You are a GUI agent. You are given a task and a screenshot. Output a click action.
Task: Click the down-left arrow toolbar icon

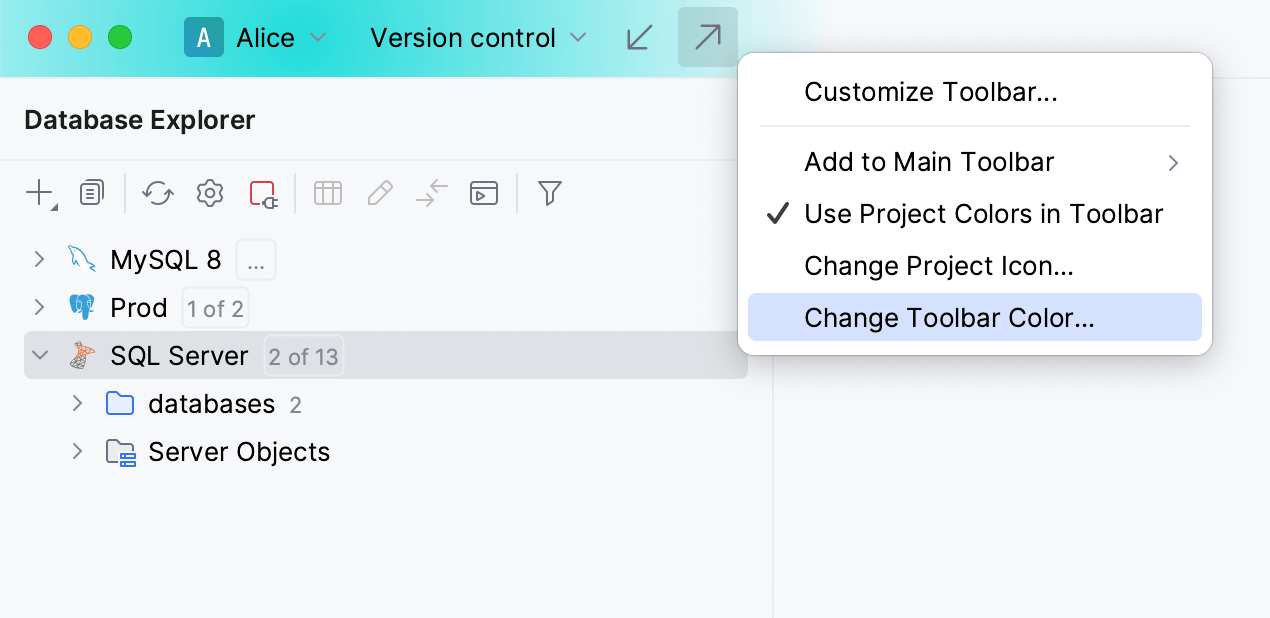tap(640, 38)
